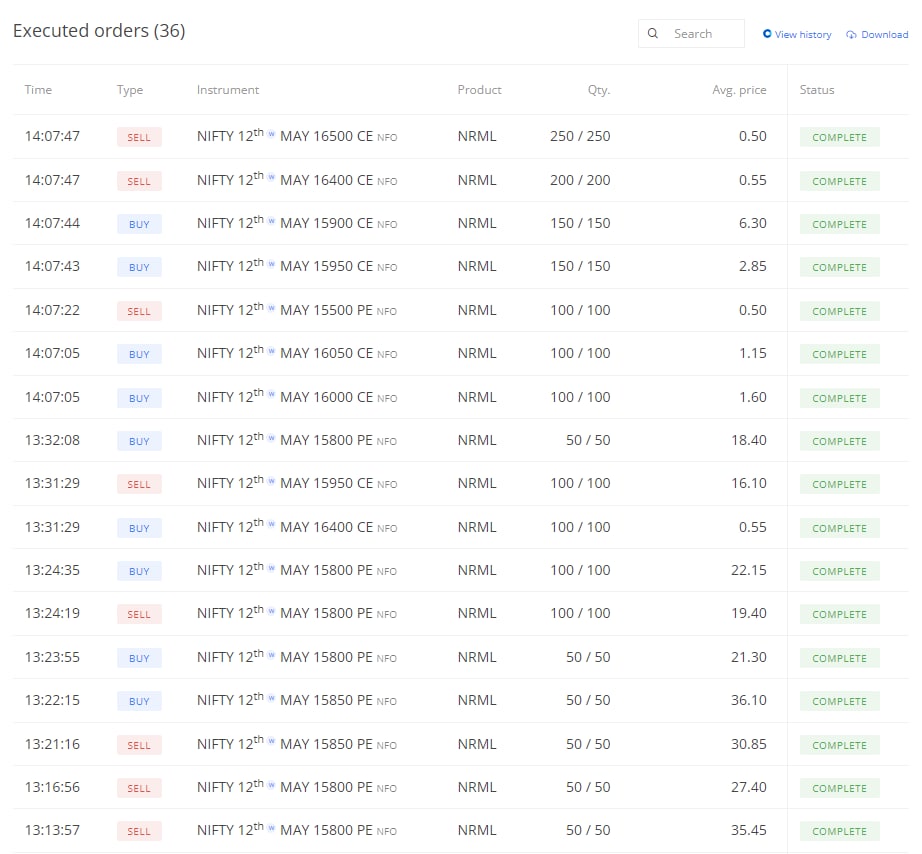The width and height of the screenshot is (922, 854).
Task: Click COMPLETE status at 13:13:57 row
Action: (840, 831)
